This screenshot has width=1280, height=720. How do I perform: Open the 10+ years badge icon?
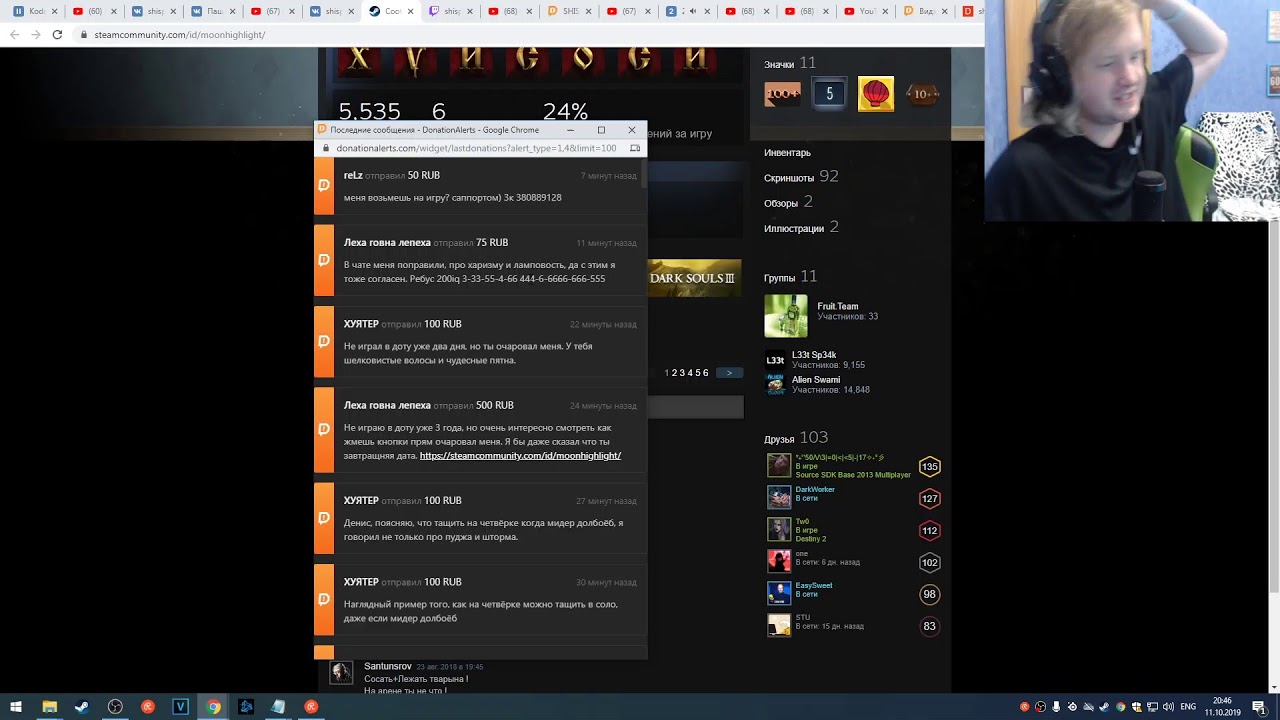click(922, 94)
